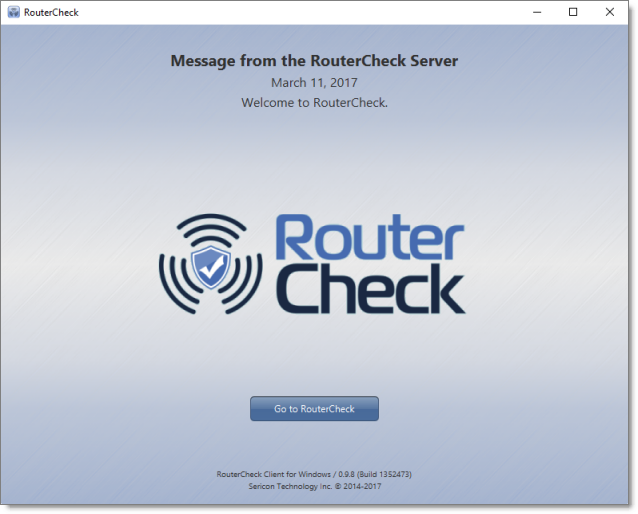Click the date March 11, 2017
This screenshot has height=514, width=638.
click(x=314, y=83)
